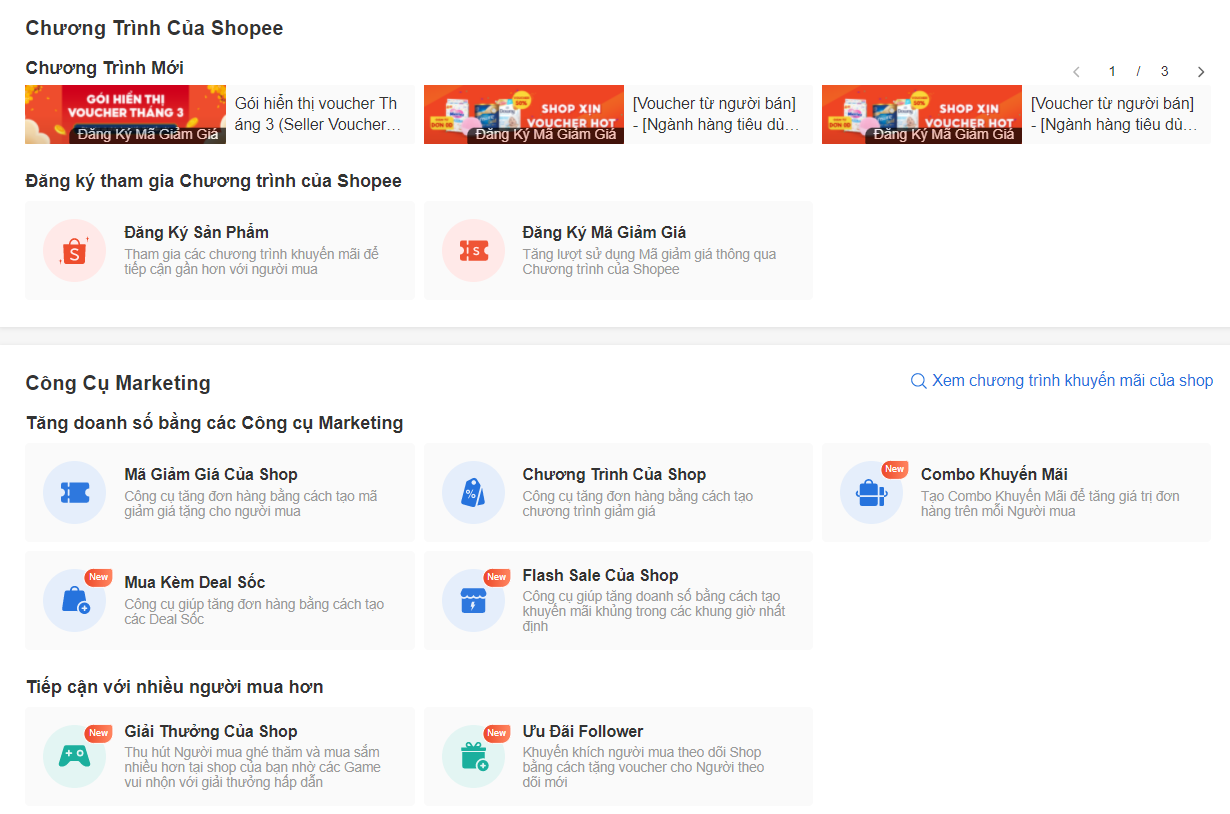This screenshot has width=1230, height=814.
Task: Open the middle Shop Xịn Voucher Hot banner
Action: pyautogui.click(x=523, y=114)
